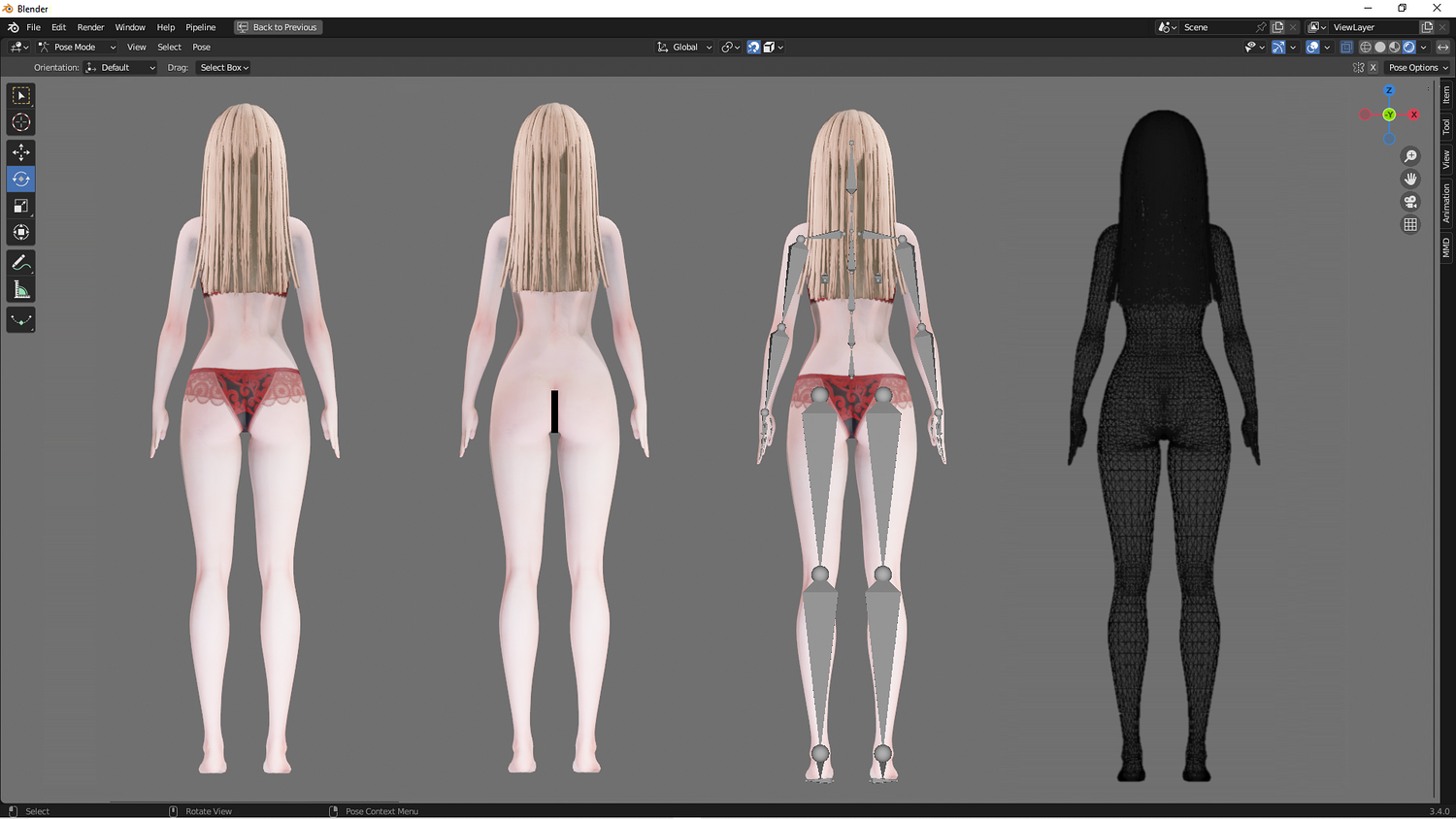The width and height of the screenshot is (1456, 819).
Task: Open the MMD sidebar tab
Action: pos(1446,247)
